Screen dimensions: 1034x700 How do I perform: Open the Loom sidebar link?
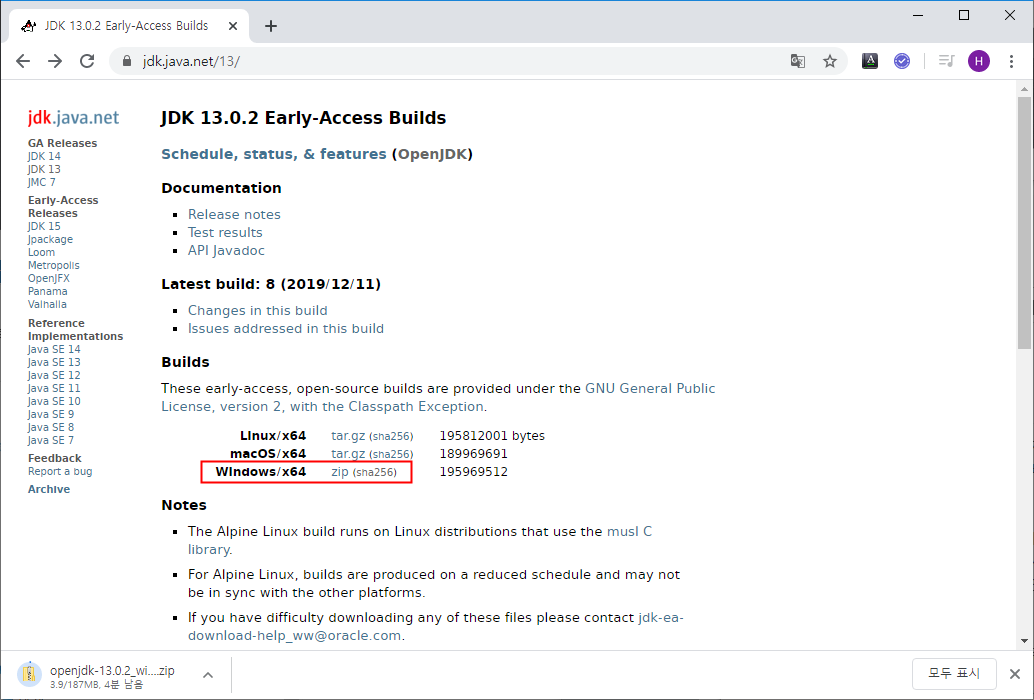tap(42, 252)
